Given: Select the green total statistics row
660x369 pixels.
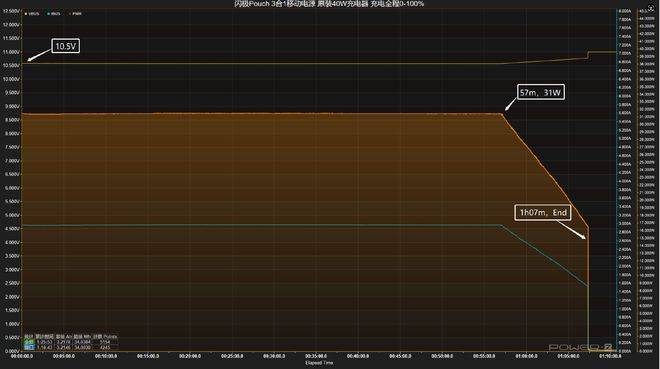Looking at the screenshot, I should (71, 342).
